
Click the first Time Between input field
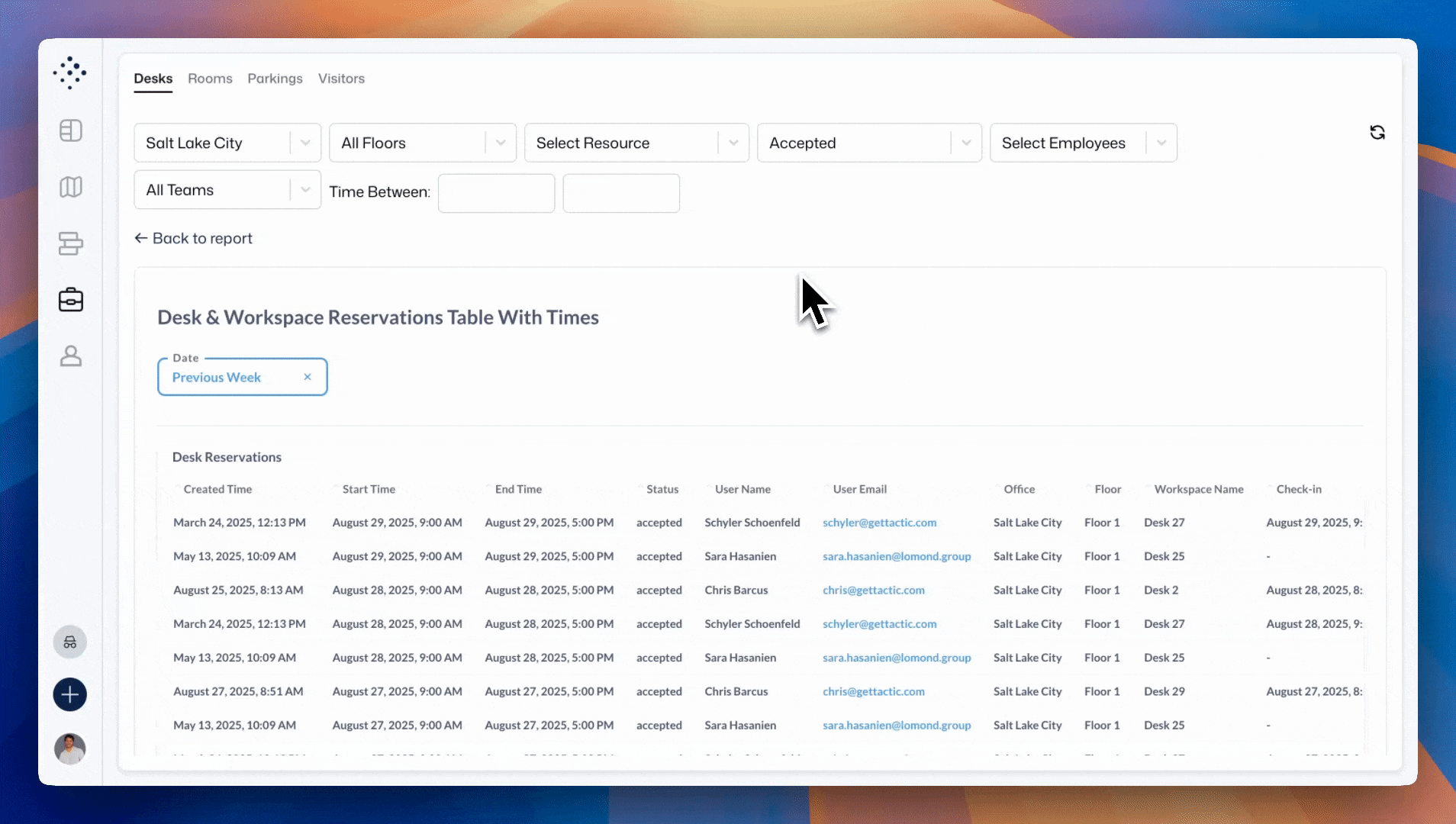click(x=496, y=193)
